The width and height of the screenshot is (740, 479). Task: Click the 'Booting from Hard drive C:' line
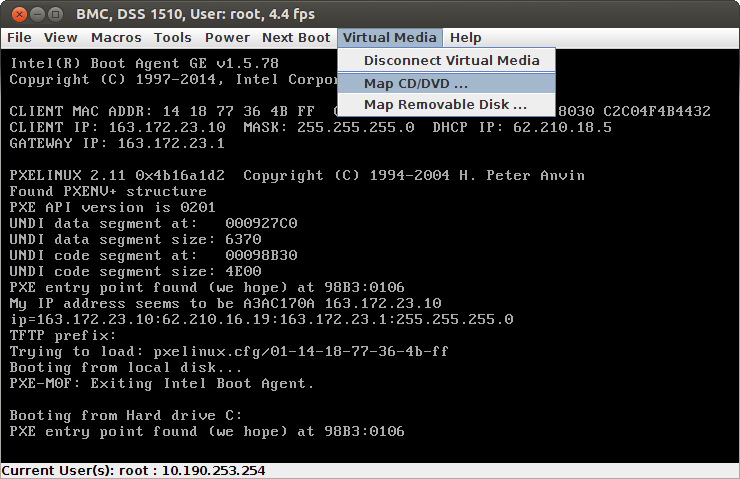tap(125, 415)
